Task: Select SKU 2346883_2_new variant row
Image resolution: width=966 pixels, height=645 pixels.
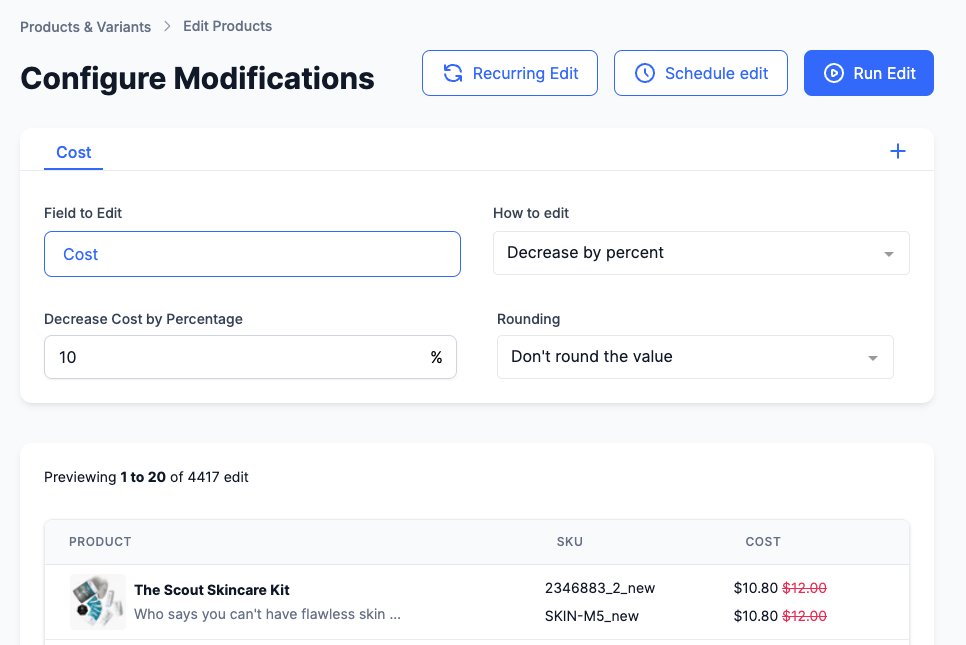Action: click(x=600, y=588)
